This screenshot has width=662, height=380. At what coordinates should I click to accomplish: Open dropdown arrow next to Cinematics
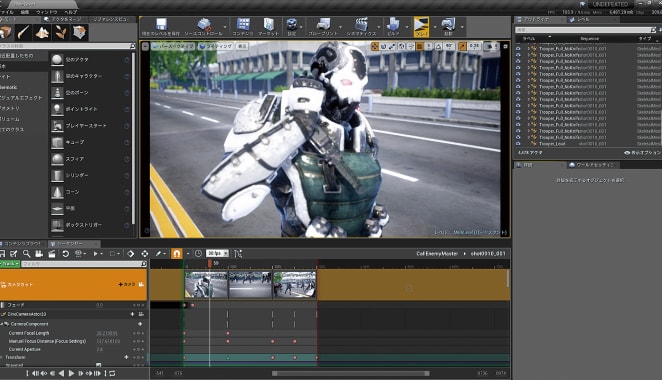pos(379,27)
